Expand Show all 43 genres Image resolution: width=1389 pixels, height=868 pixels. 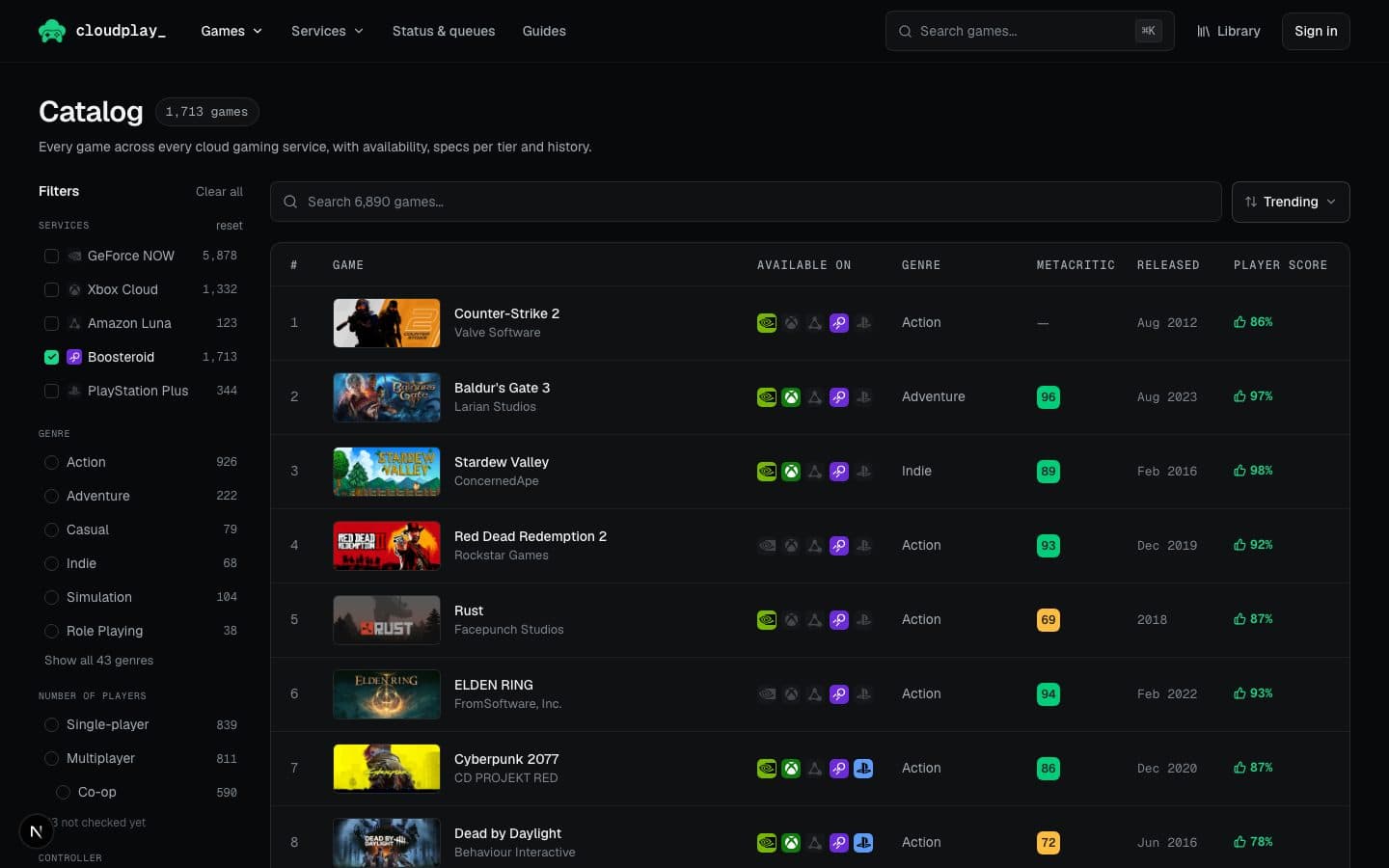(x=98, y=661)
